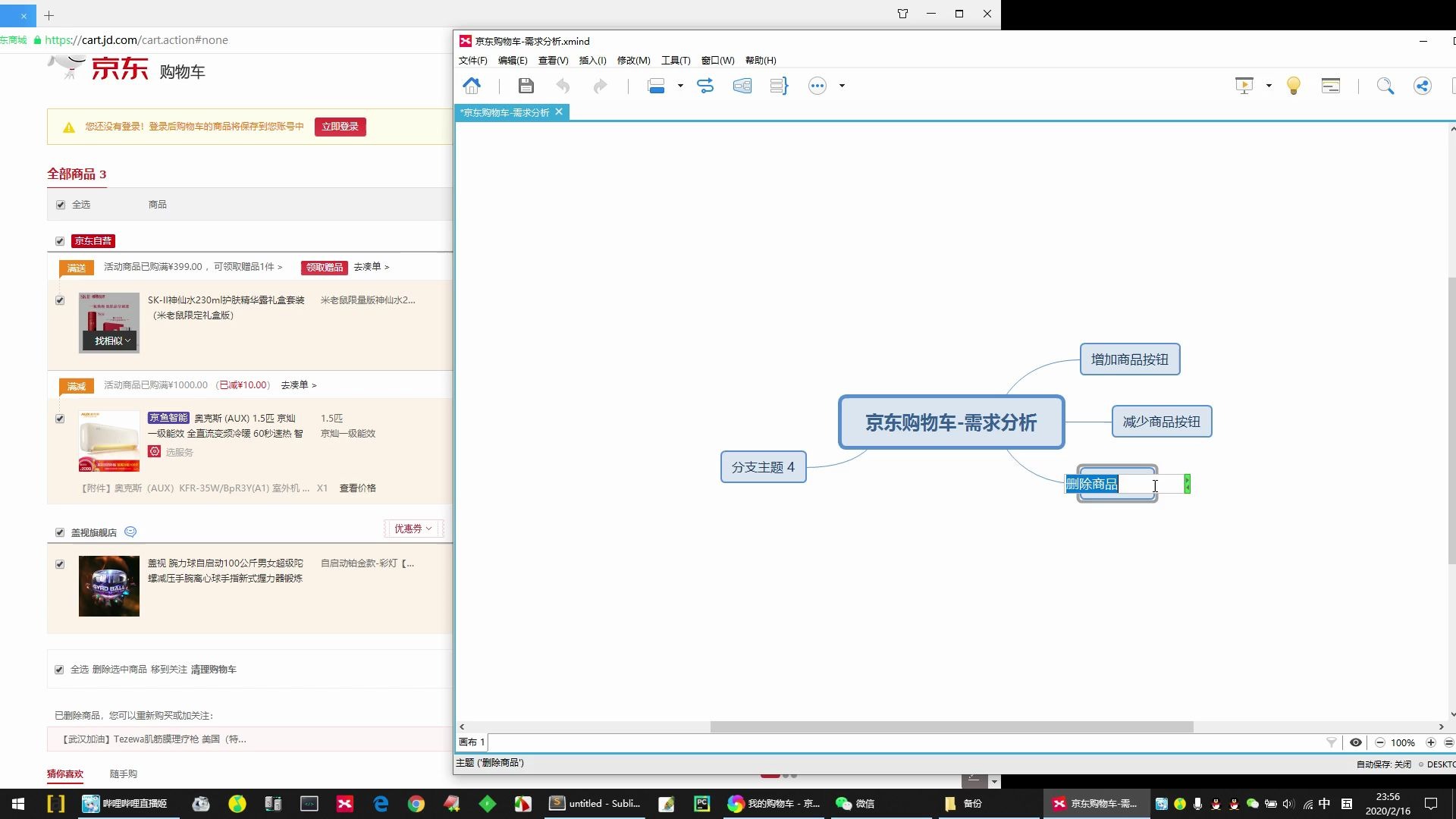
Task: Toggle the 全选 checkbox in cart header
Action: point(61,205)
